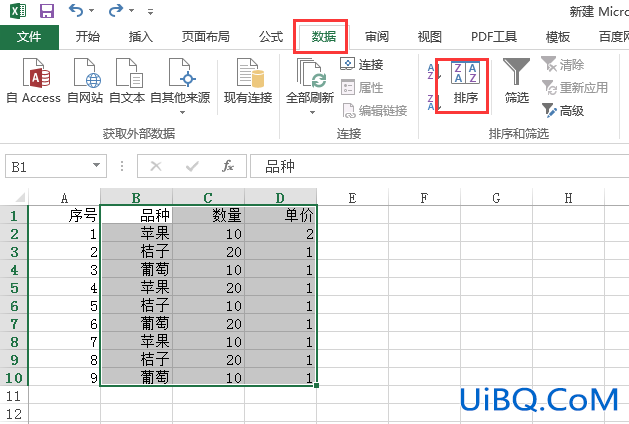Switch to the 审阅 tab
629x424 pixels.
(377, 37)
